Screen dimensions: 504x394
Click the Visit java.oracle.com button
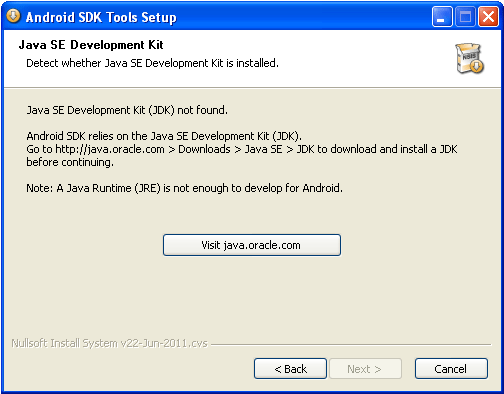point(252,245)
